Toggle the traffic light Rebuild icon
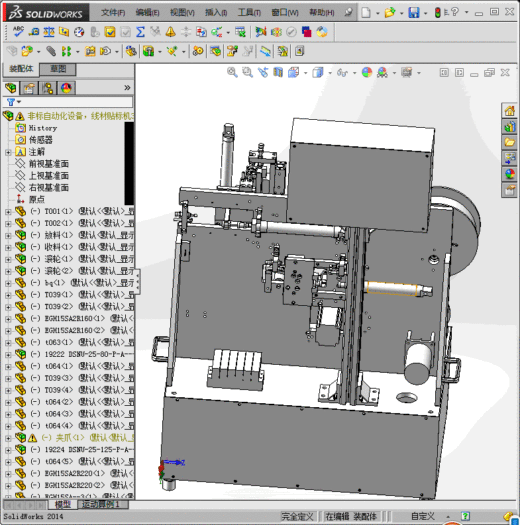This screenshot has width=520, height=525. [437, 13]
